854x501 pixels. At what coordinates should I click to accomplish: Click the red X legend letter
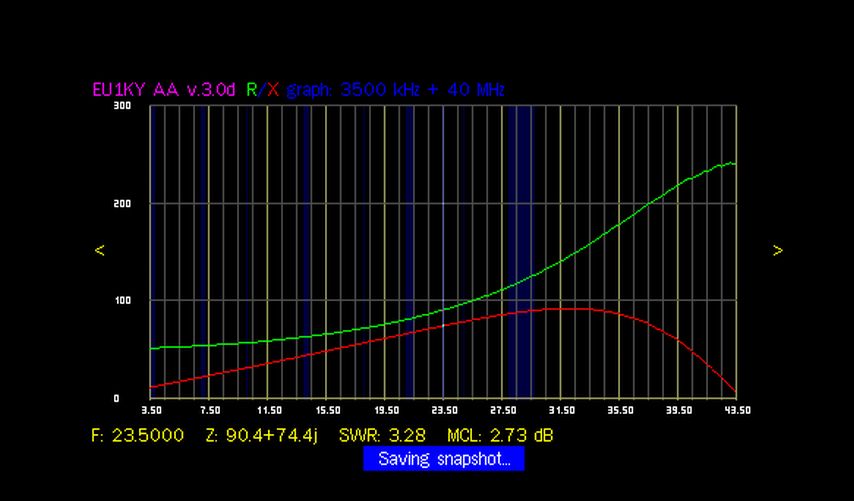click(273, 89)
